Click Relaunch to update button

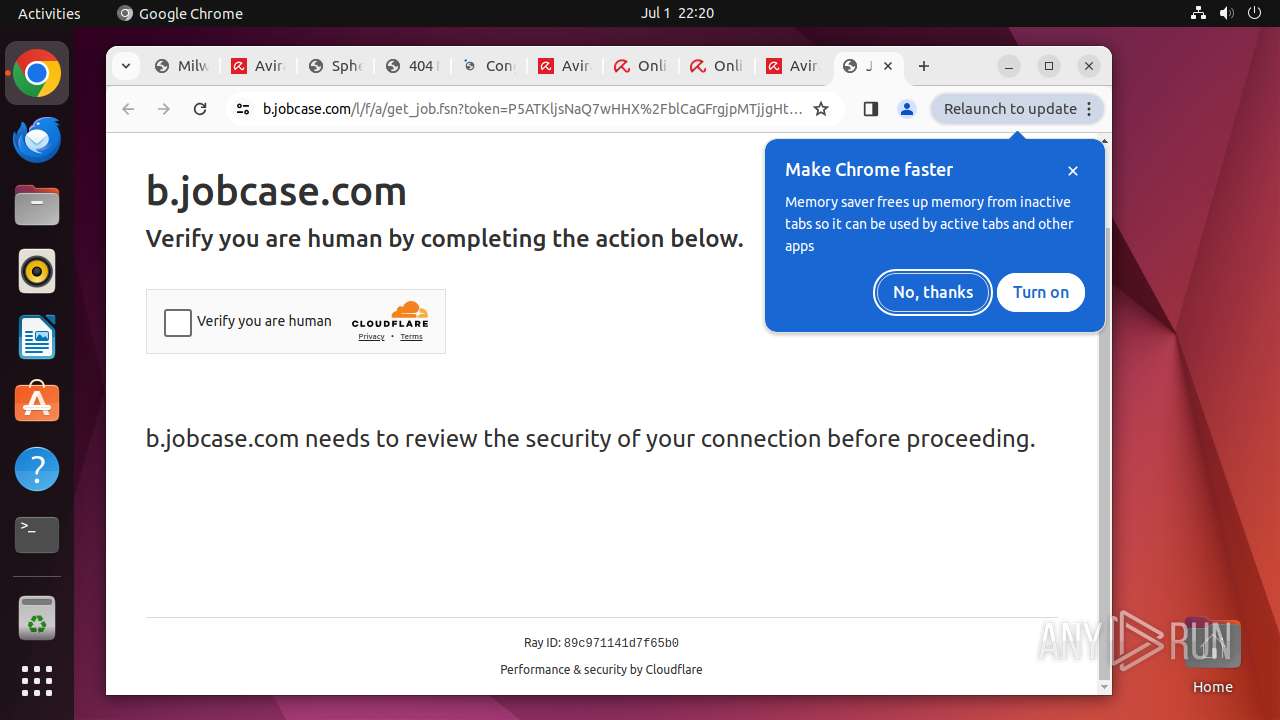point(1017,109)
